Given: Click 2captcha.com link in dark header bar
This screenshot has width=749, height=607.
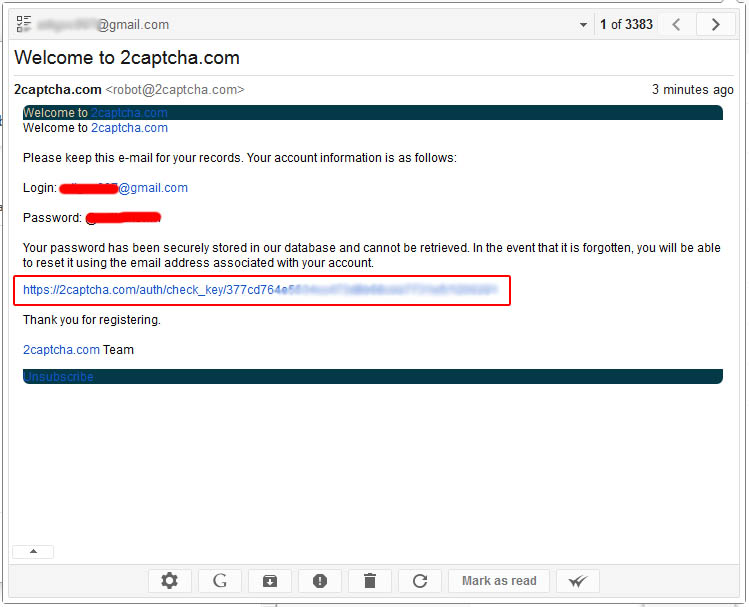Looking at the screenshot, I should tap(129, 113).
